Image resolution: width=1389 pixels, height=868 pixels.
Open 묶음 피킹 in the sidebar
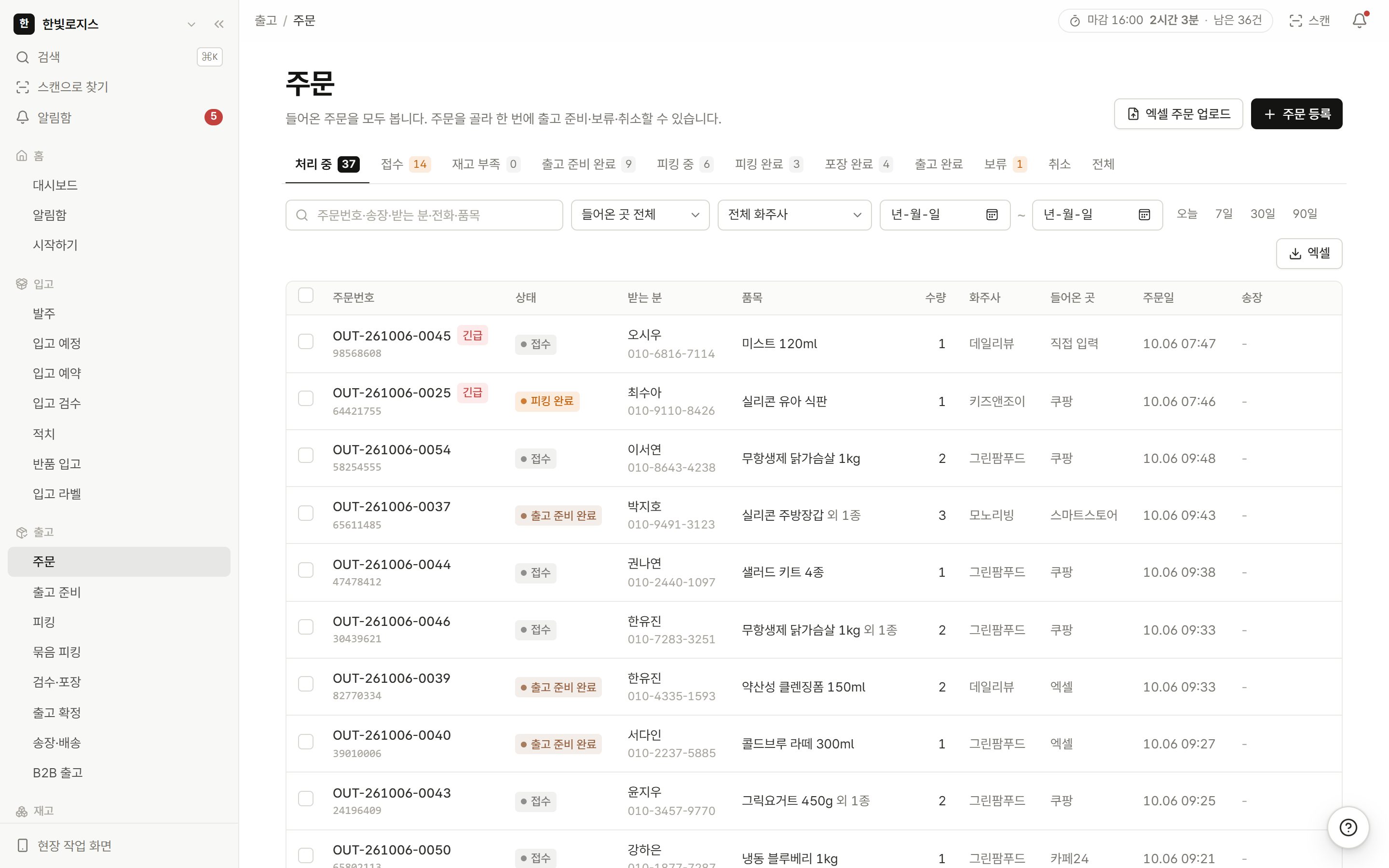point(119,652)
